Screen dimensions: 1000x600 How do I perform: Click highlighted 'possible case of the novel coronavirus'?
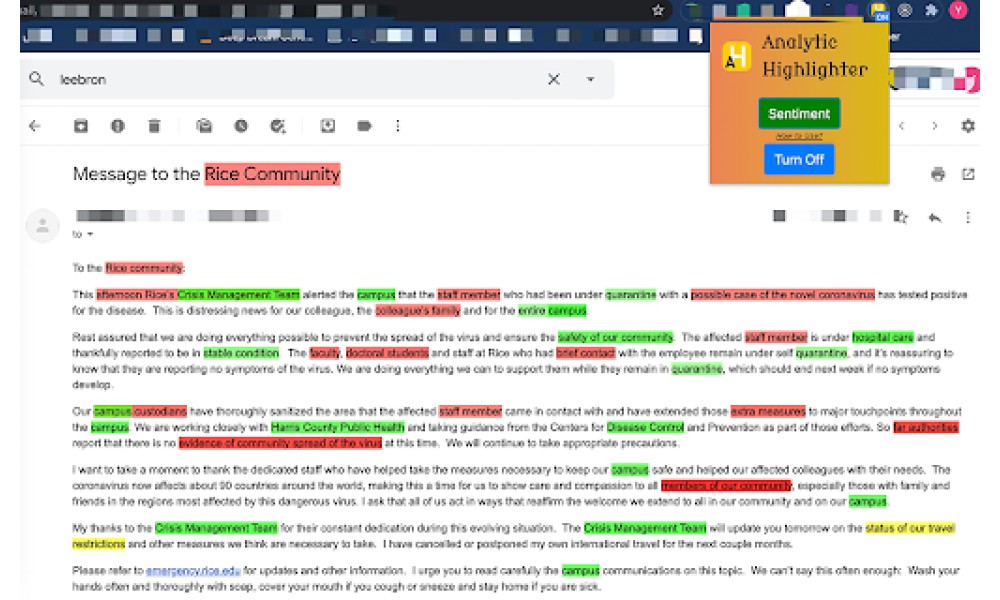783,295
